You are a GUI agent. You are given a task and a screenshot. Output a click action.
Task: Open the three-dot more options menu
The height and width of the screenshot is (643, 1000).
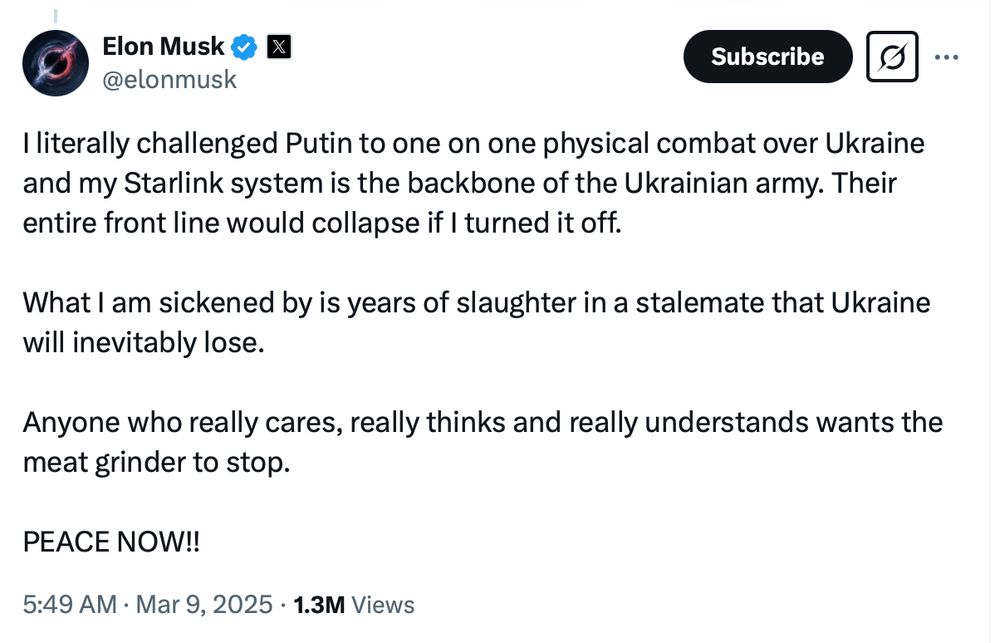pyautogui.click(x=946, y=57)
